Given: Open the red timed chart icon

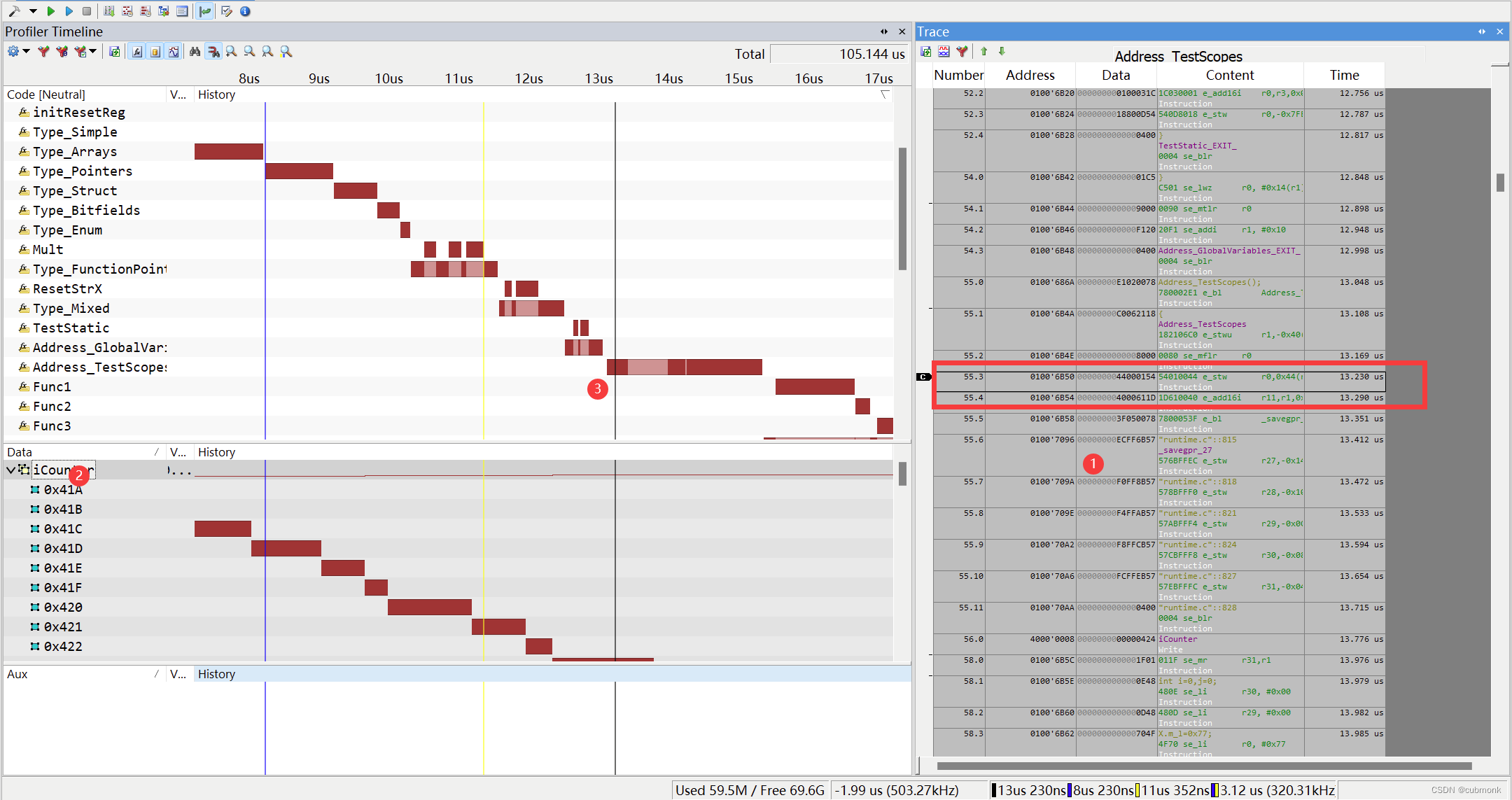Looking at the screenshot, I should click(x=127, y=11).
